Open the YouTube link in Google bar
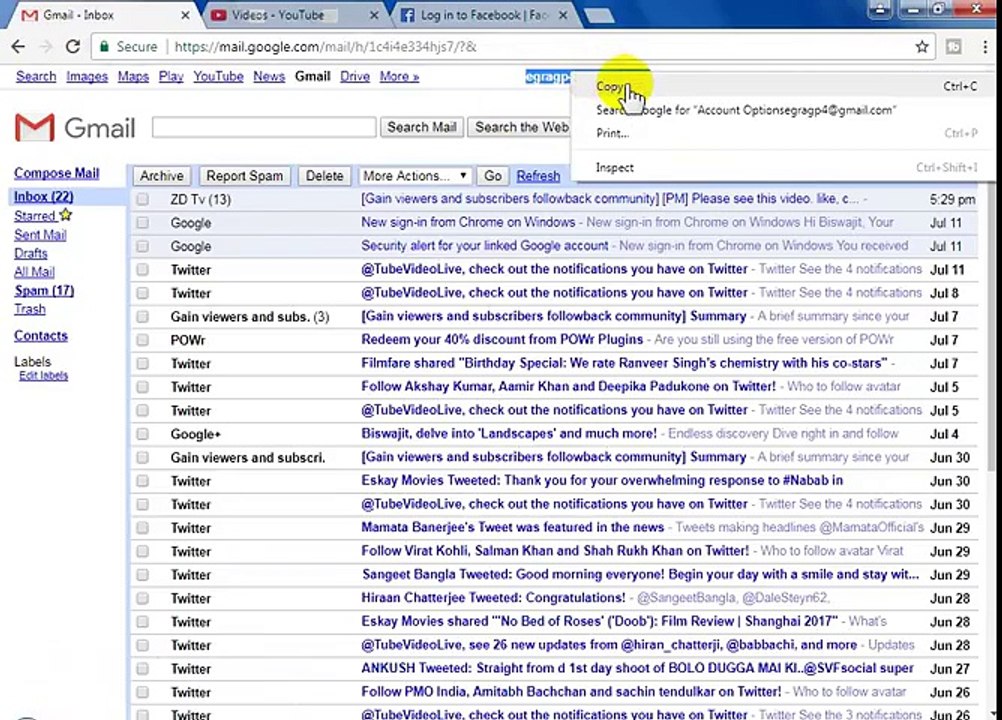The width and height of the screenshot is (1002, 720). pos(219,77)
